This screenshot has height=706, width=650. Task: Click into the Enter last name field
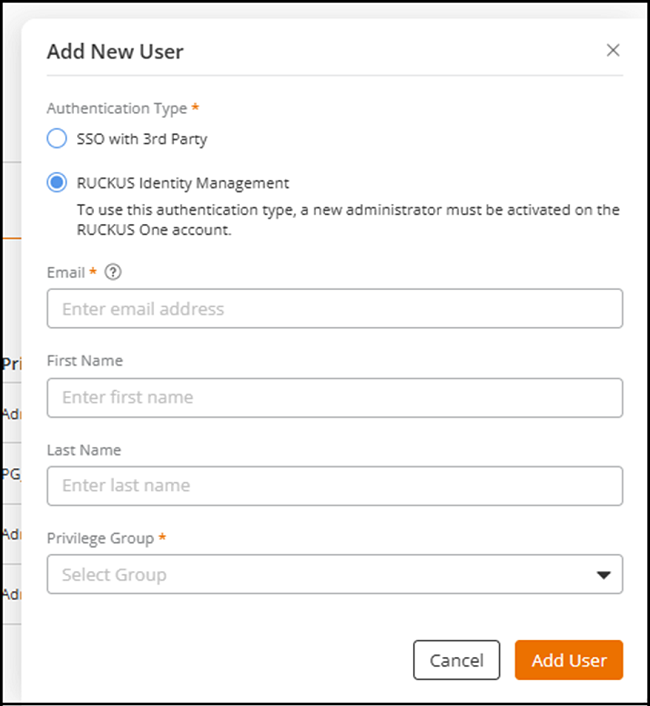click(x=334, y=486)
